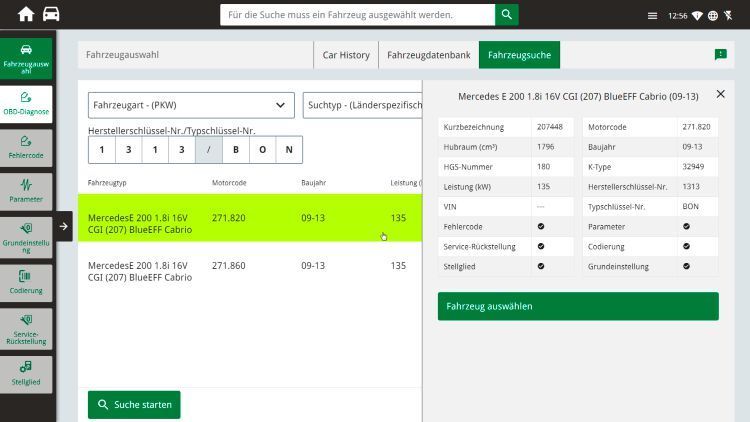Expand the sidebar with the arrow button
Screen dimensions: 750x422
[64, 226]
